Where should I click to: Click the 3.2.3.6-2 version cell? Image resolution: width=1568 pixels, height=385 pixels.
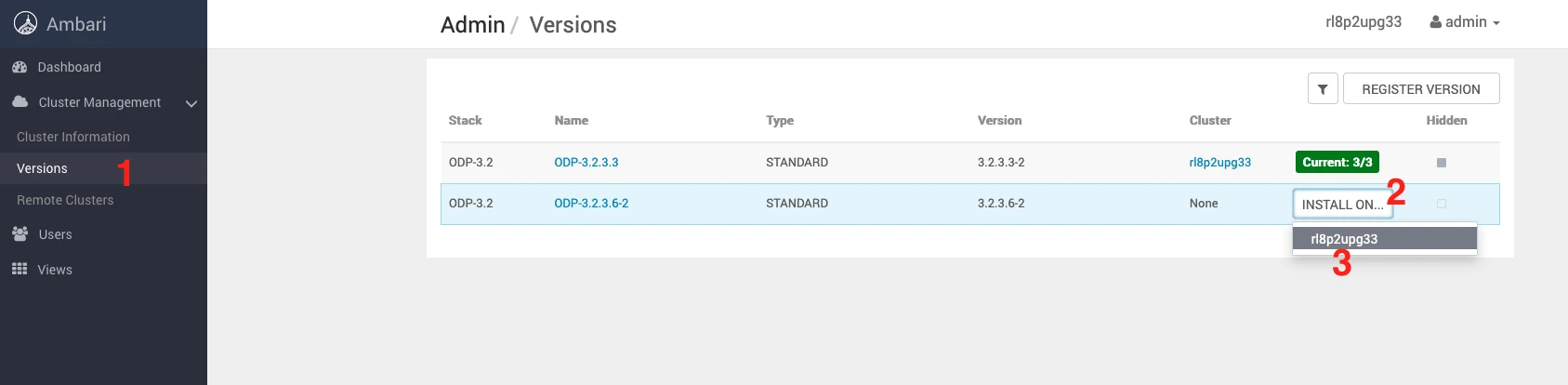click(1001, 203)
